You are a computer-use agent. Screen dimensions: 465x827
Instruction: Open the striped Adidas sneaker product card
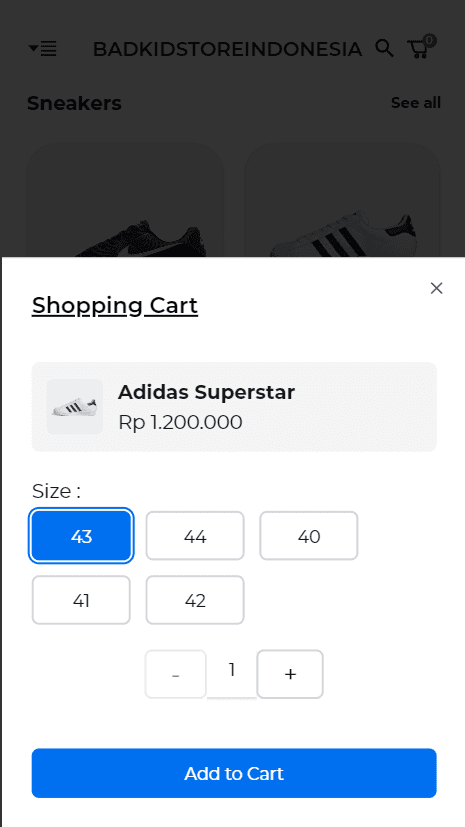(342, 200)
